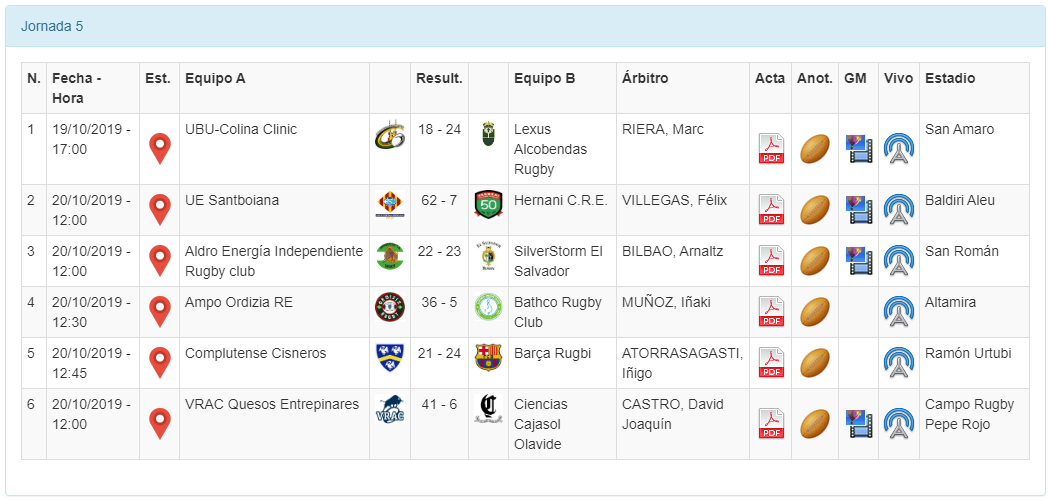
Task: Click map pin for UE Santboiana match
Action: 159,210
